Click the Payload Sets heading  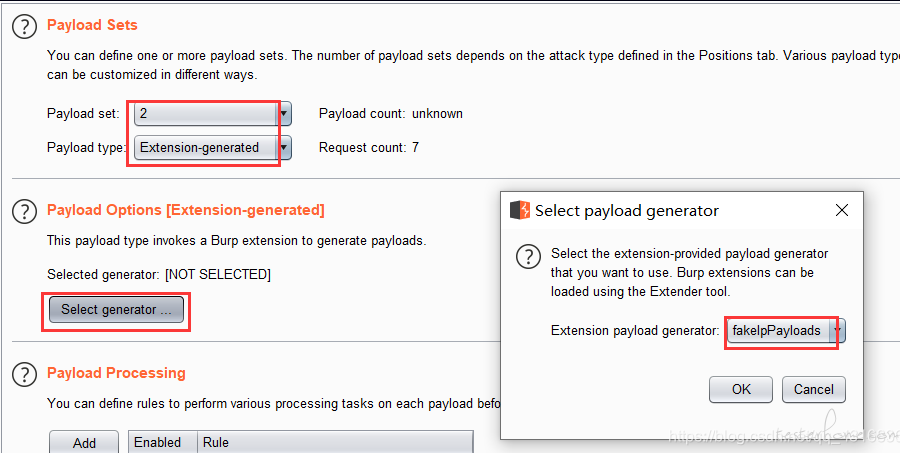click(92, 25)
